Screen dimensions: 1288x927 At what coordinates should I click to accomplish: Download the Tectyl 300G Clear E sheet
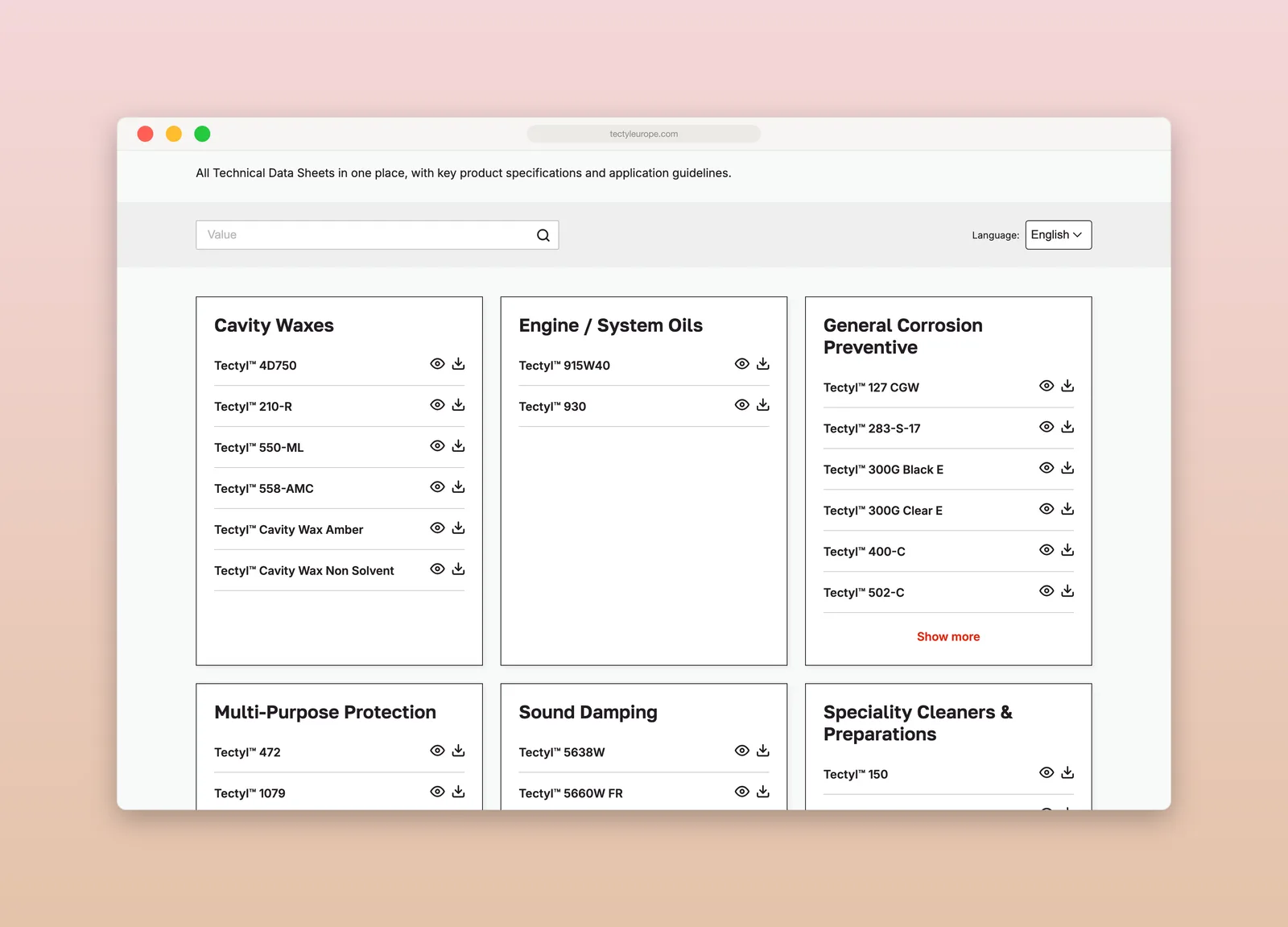[1067, 509]
